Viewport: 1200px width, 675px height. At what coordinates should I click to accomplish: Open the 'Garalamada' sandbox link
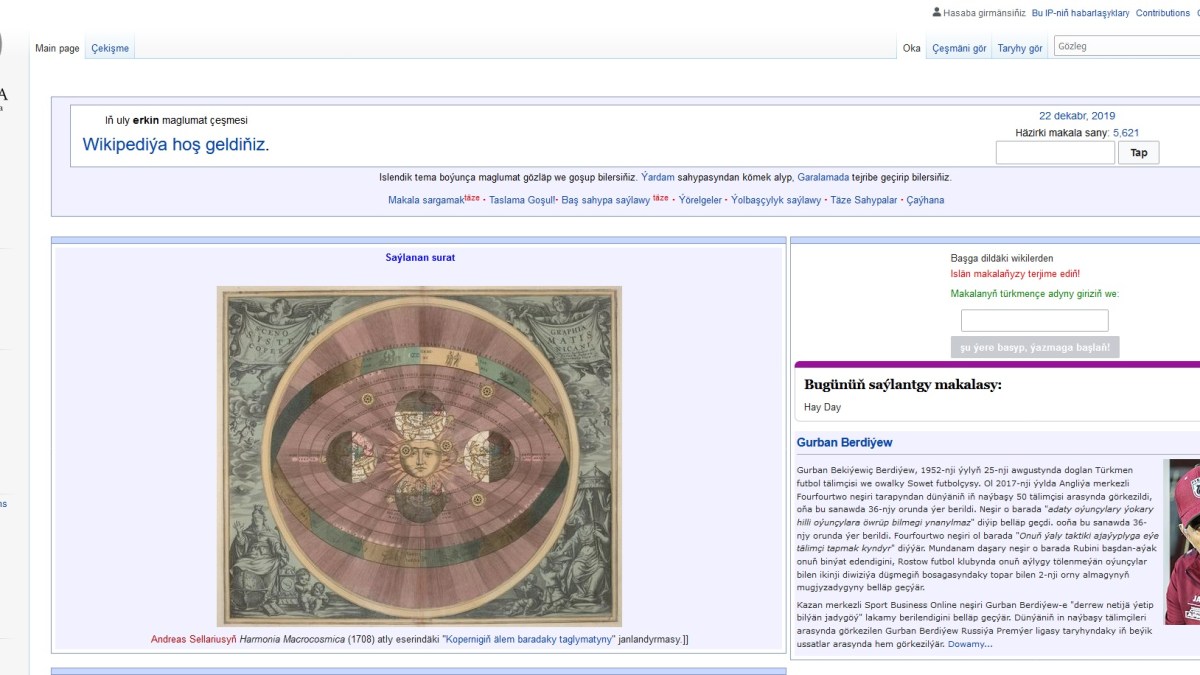click(823, 177)
